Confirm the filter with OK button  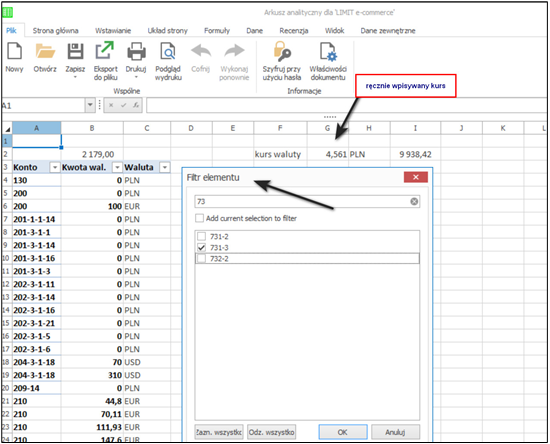pyautogui.click(x=343, y=432)
